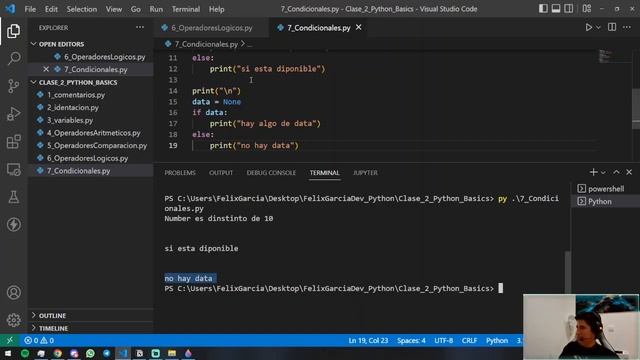Screen dimensions: 640x360
Task: Toggle the secondary side bar layout
Action: (x=569, y=9)
